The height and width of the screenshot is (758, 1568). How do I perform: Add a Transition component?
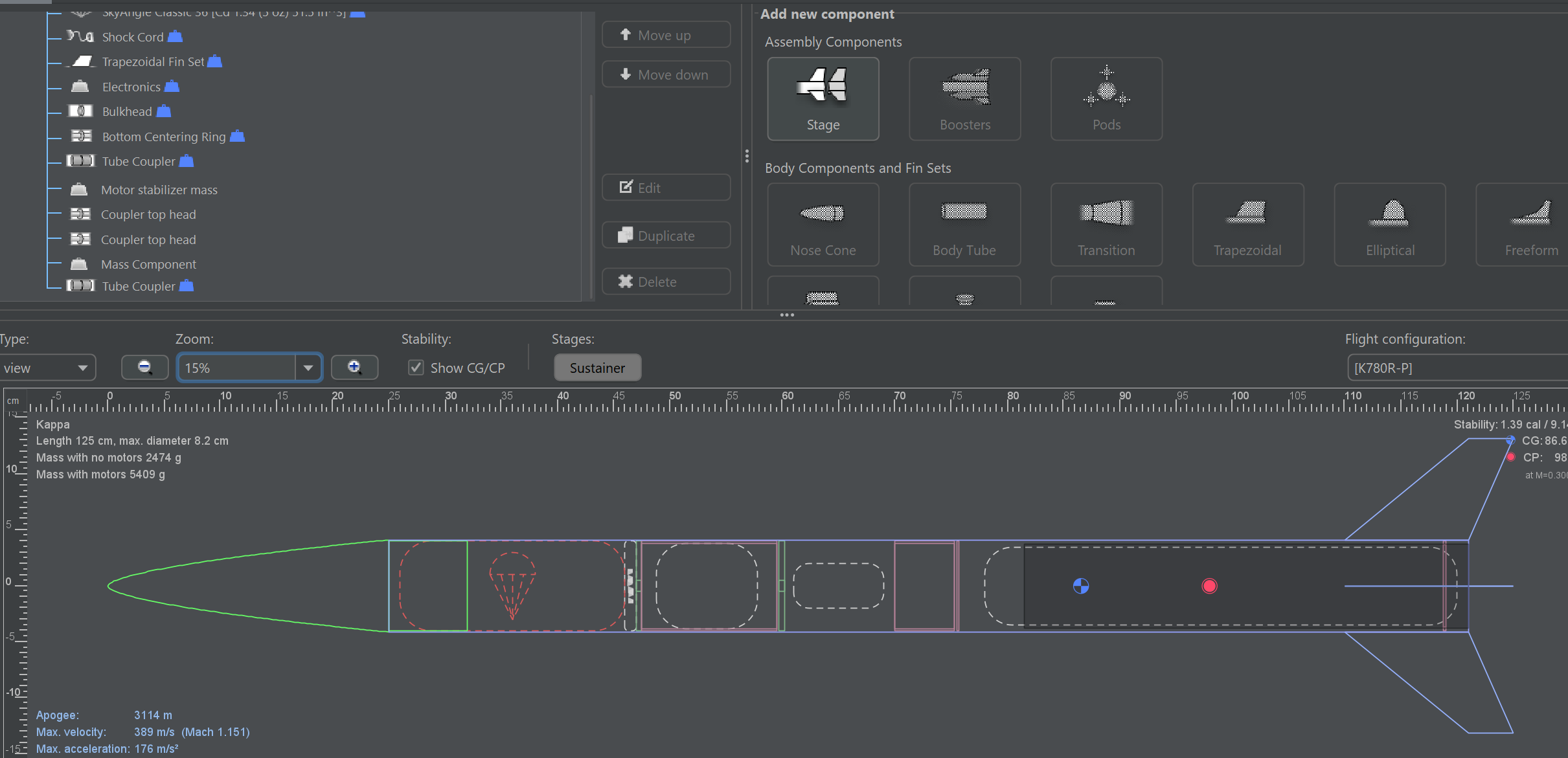(x=1106, y=225)
